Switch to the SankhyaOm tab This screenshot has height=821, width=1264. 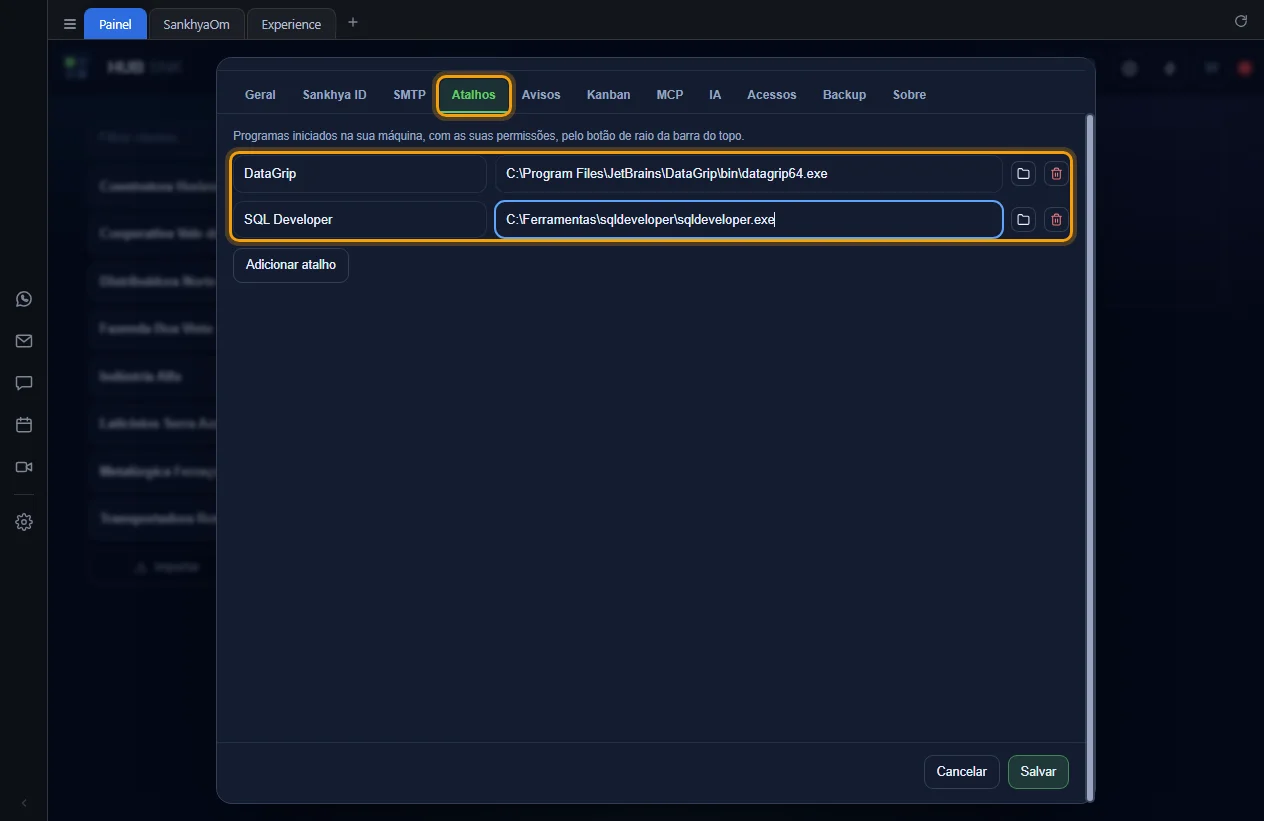pos(197,24)
